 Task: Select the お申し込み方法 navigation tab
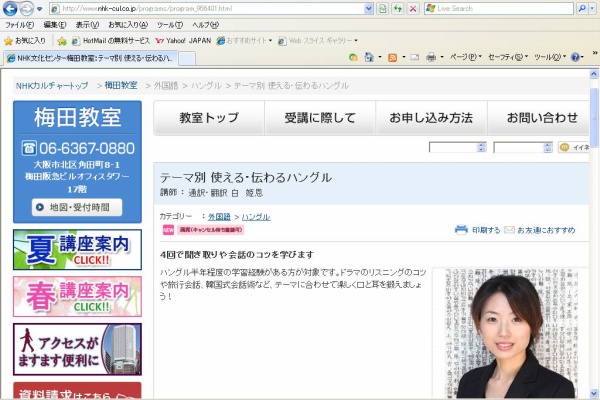tap(431, 118)
